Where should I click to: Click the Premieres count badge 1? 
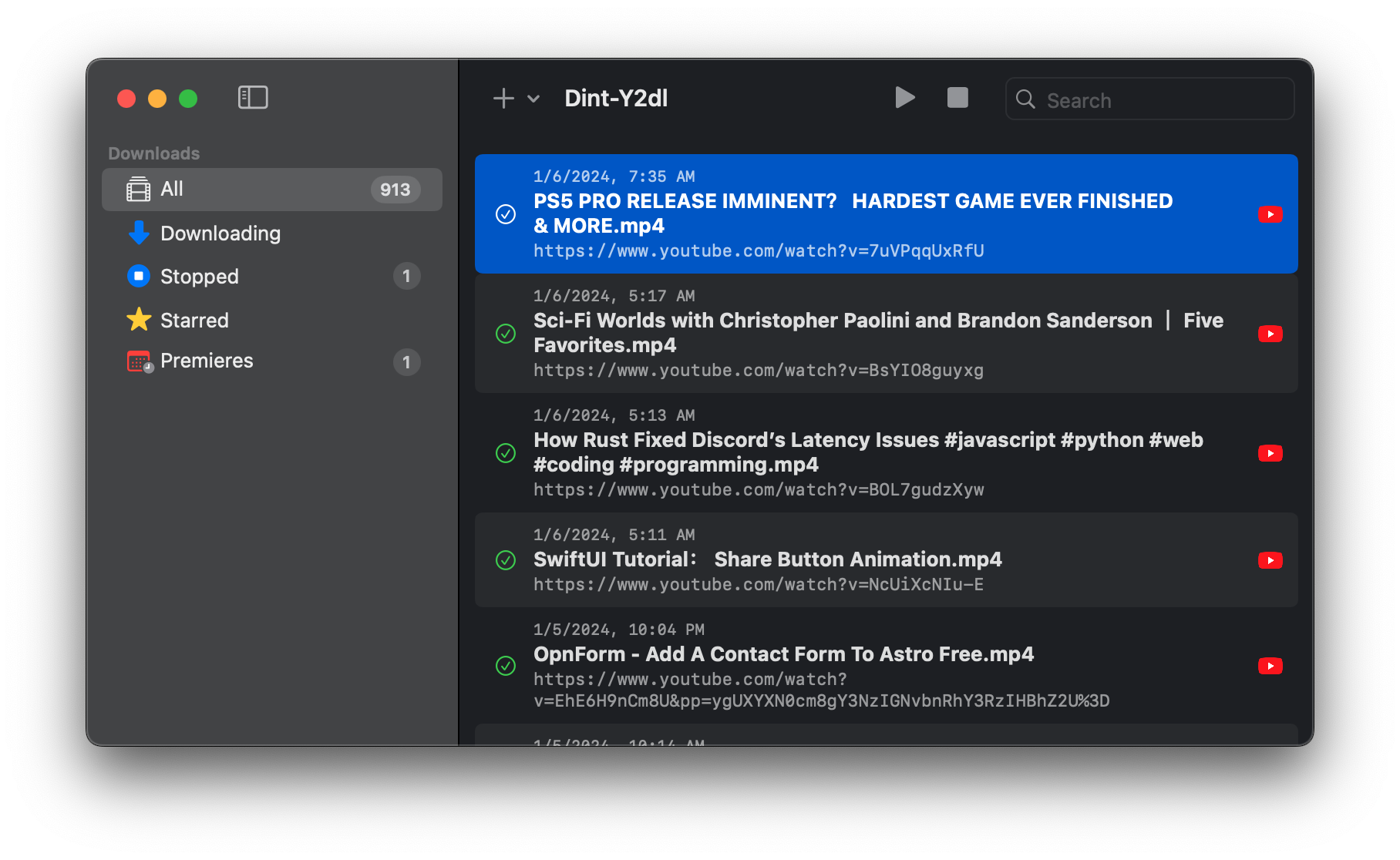point(406,362)
